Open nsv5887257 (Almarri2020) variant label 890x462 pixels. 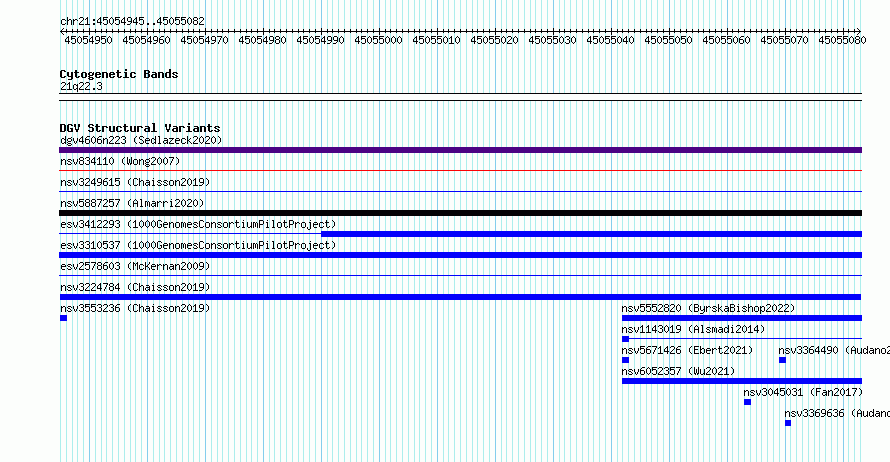132,203
